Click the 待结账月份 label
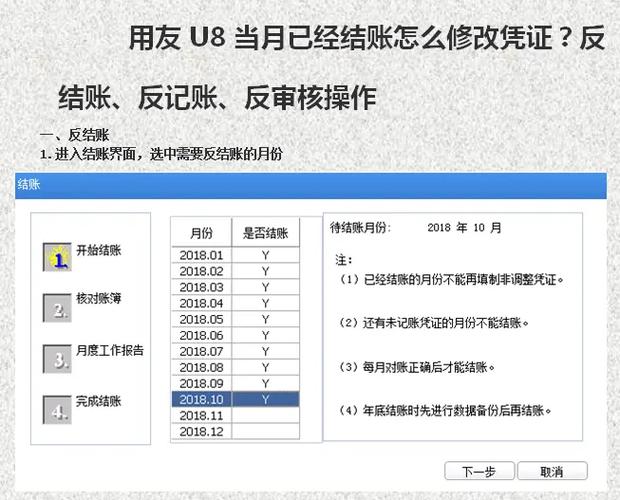Viewport: 620px width, 500px height. 361,228
